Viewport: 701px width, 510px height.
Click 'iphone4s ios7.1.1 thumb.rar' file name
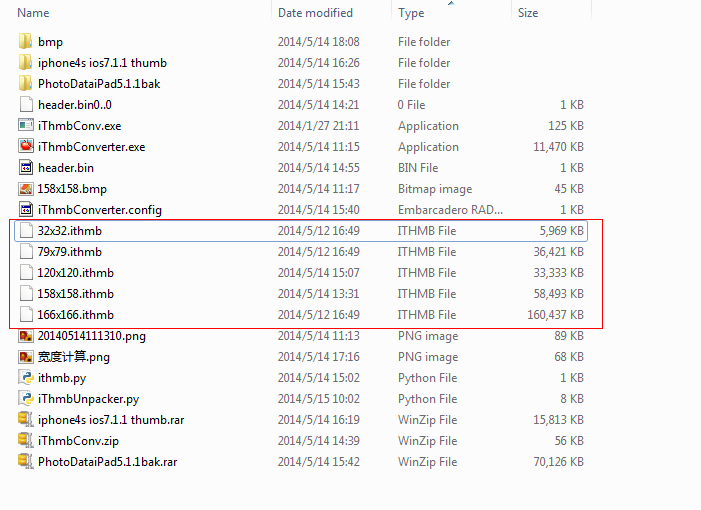pos(111,420)
